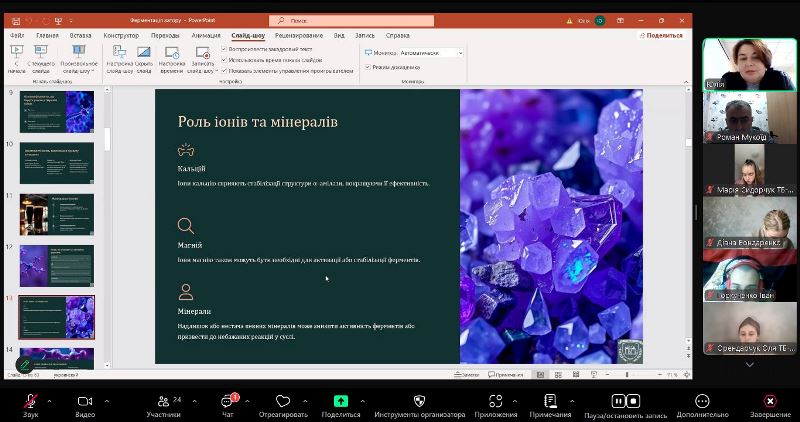Unmute the Zoom microphone (Звук)

[30, 400]
